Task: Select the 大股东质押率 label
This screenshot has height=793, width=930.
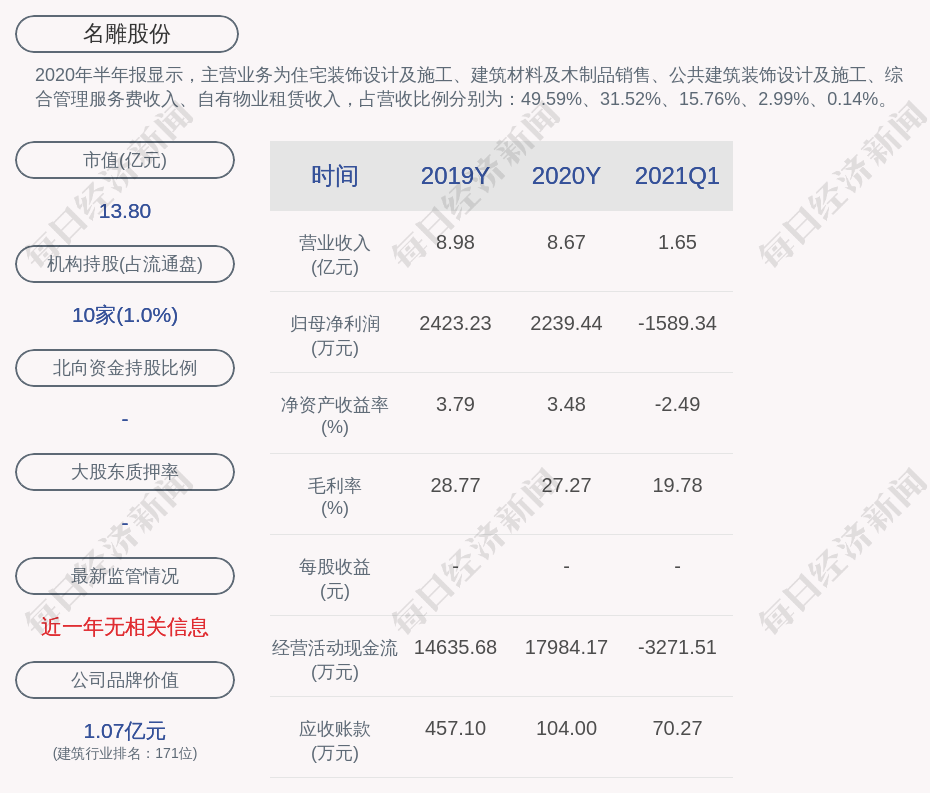Action: tap(125, 472)
